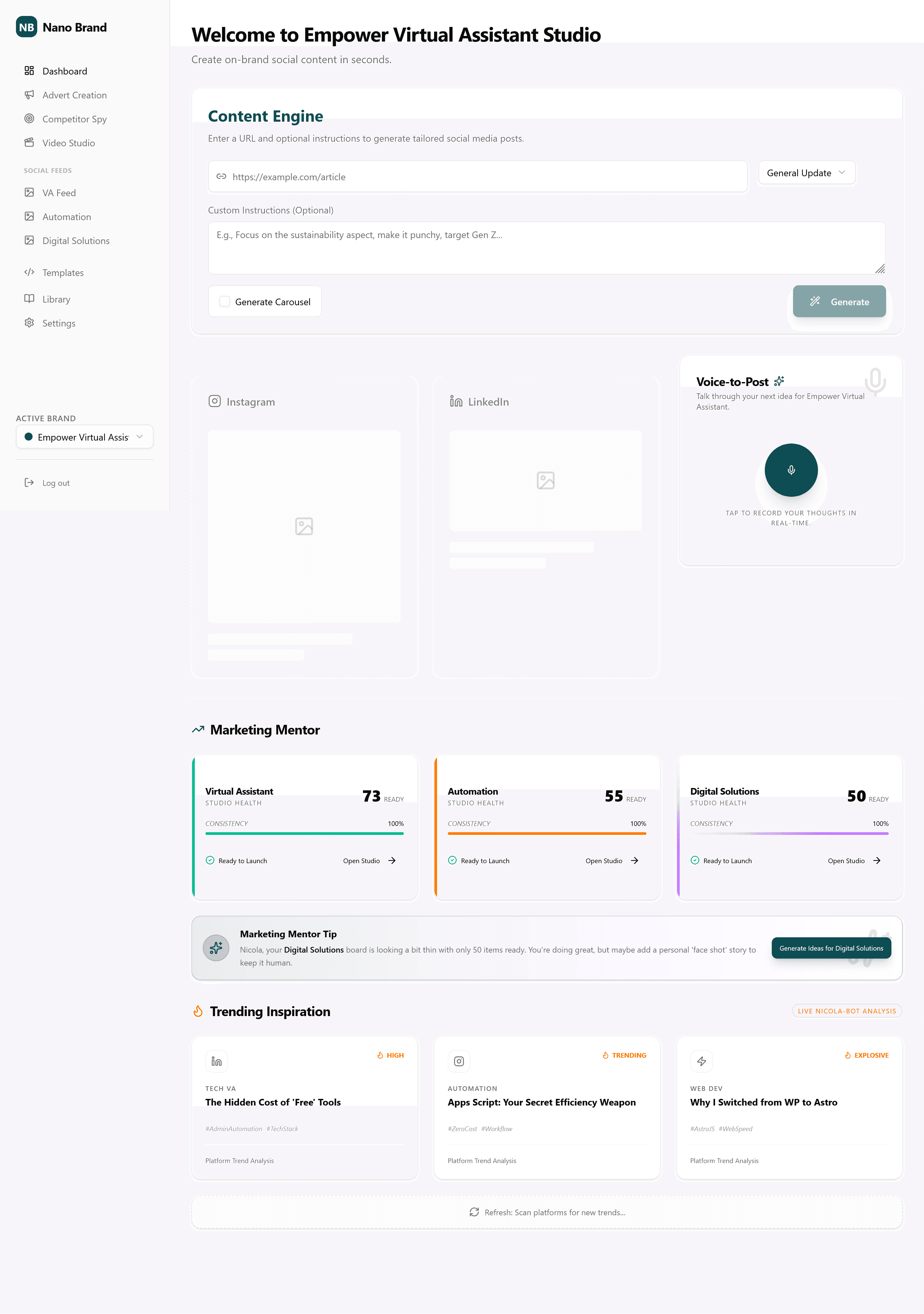This screenshot has width=924, height=1314.
Task: Expand the Active Brand selector
Action: click(x=85, y=437)
